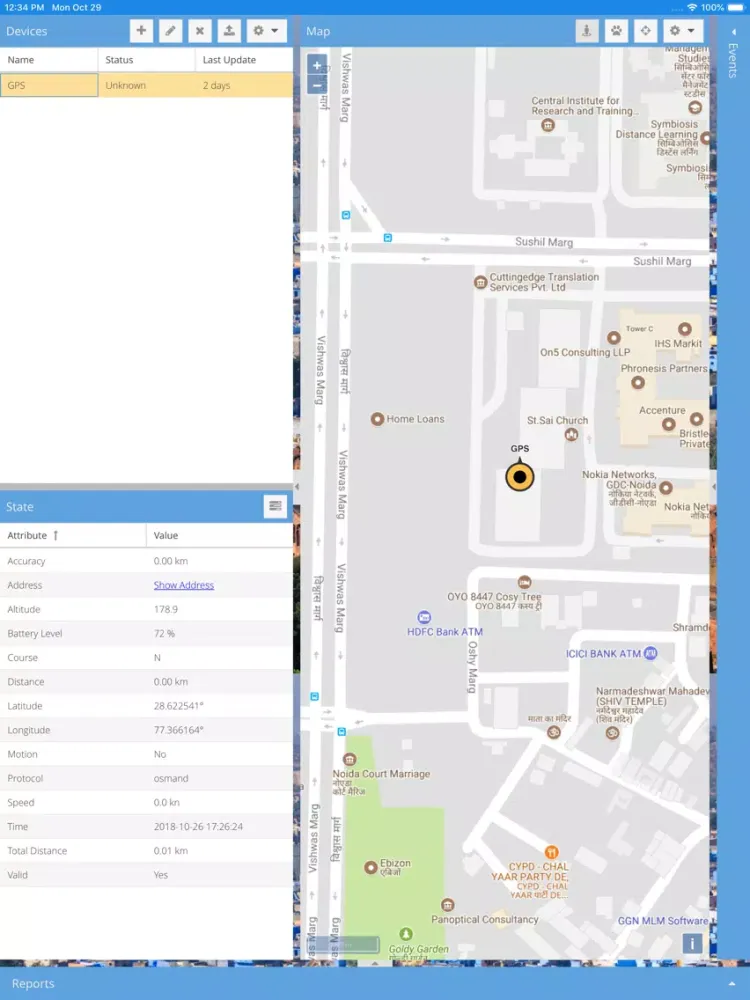Click the ICICI BANK ATM map icon
This screenshot has height=1000, width=750.
[651, 653]
